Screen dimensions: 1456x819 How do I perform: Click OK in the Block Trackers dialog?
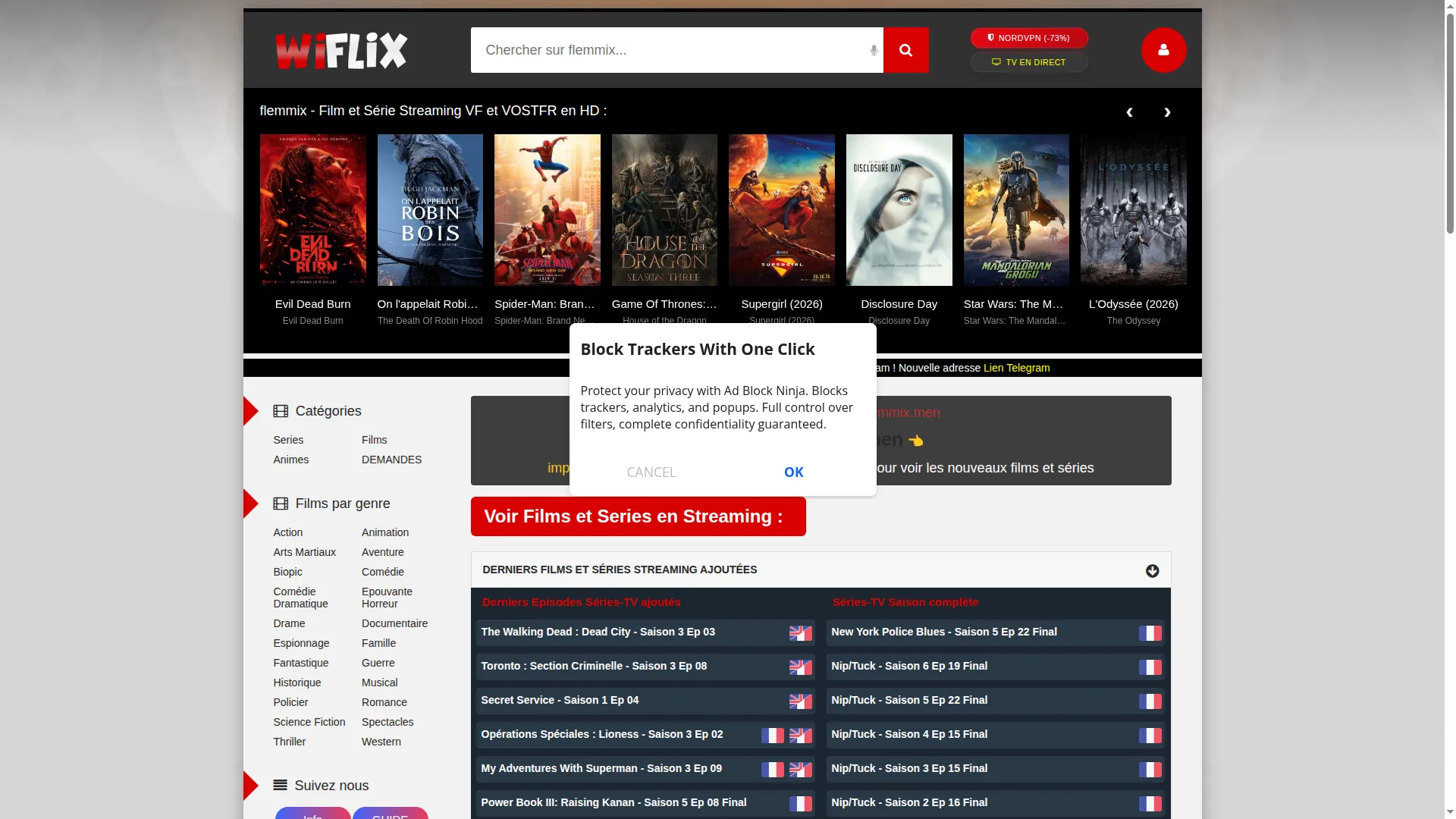(x=794, y=472)
